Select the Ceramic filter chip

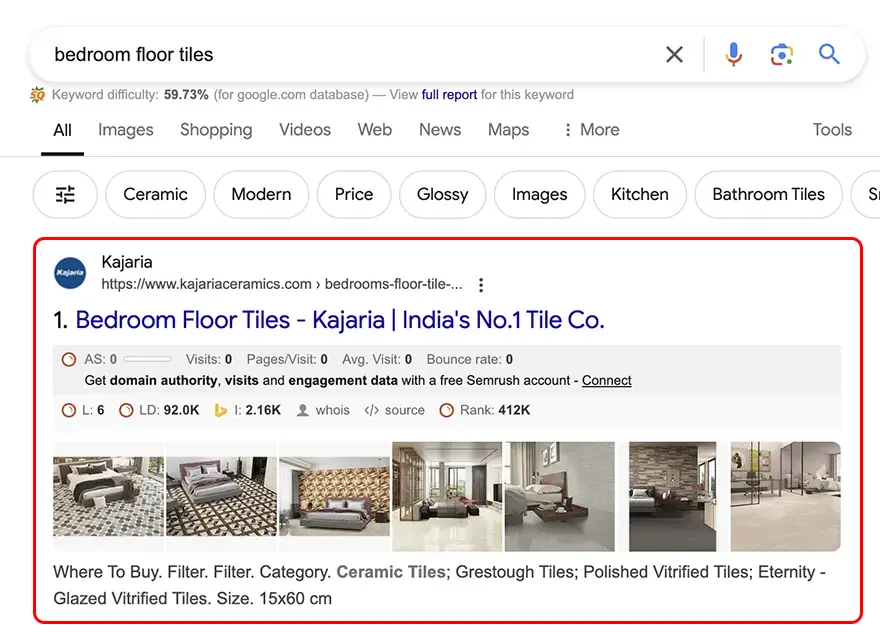(x=155, y=194)
